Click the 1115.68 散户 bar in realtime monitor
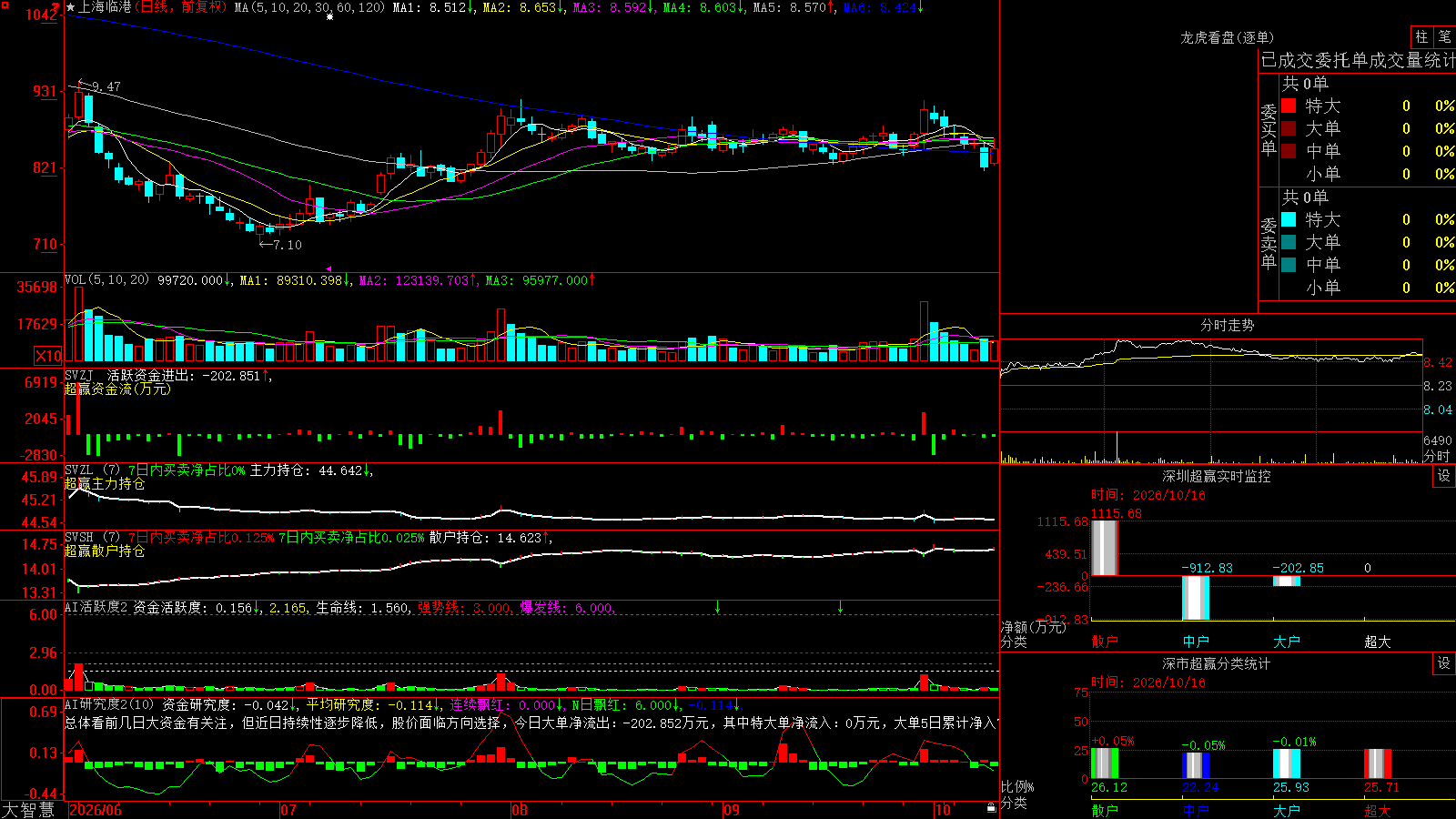 [1104, 548]
